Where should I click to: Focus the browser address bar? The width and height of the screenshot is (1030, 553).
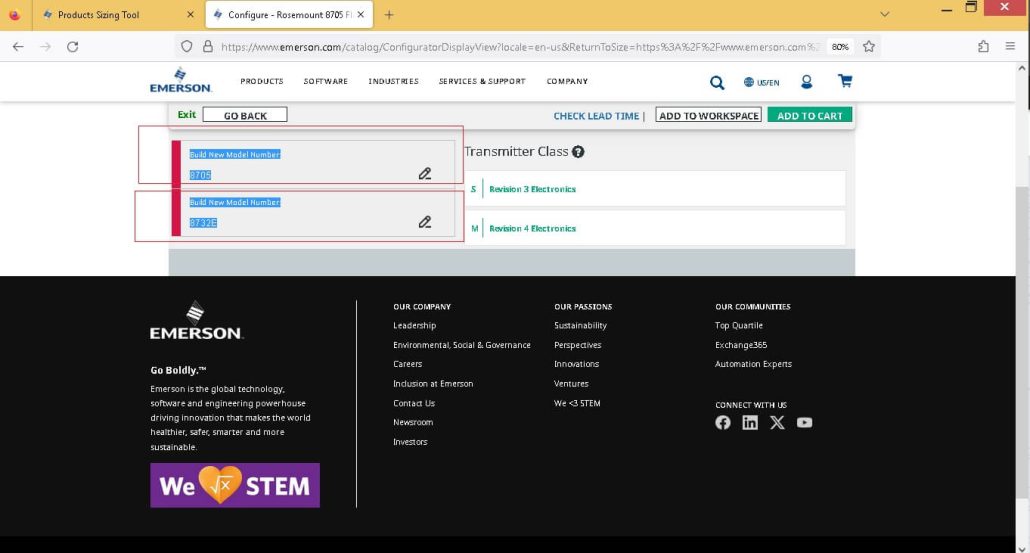[519, 47]
